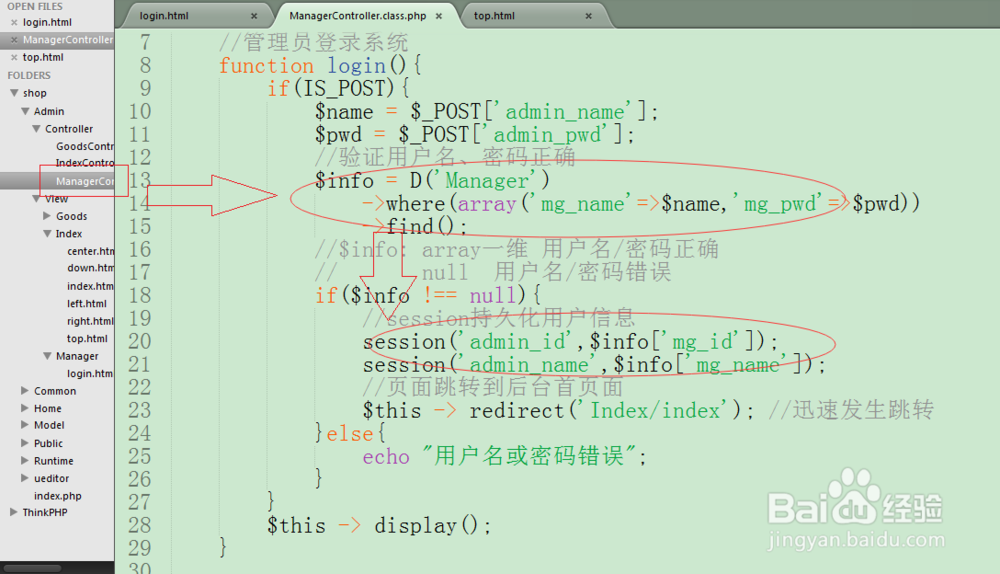Viewport: 1000px width, 574px height.
Task: Place cursor on '$name = $_POST' line
Action: 487,112
